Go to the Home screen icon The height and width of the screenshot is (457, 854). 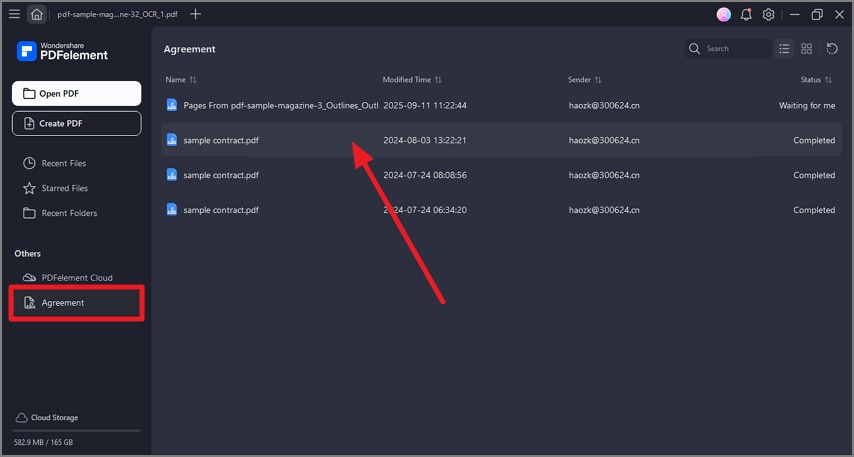(x=37, y=15)
